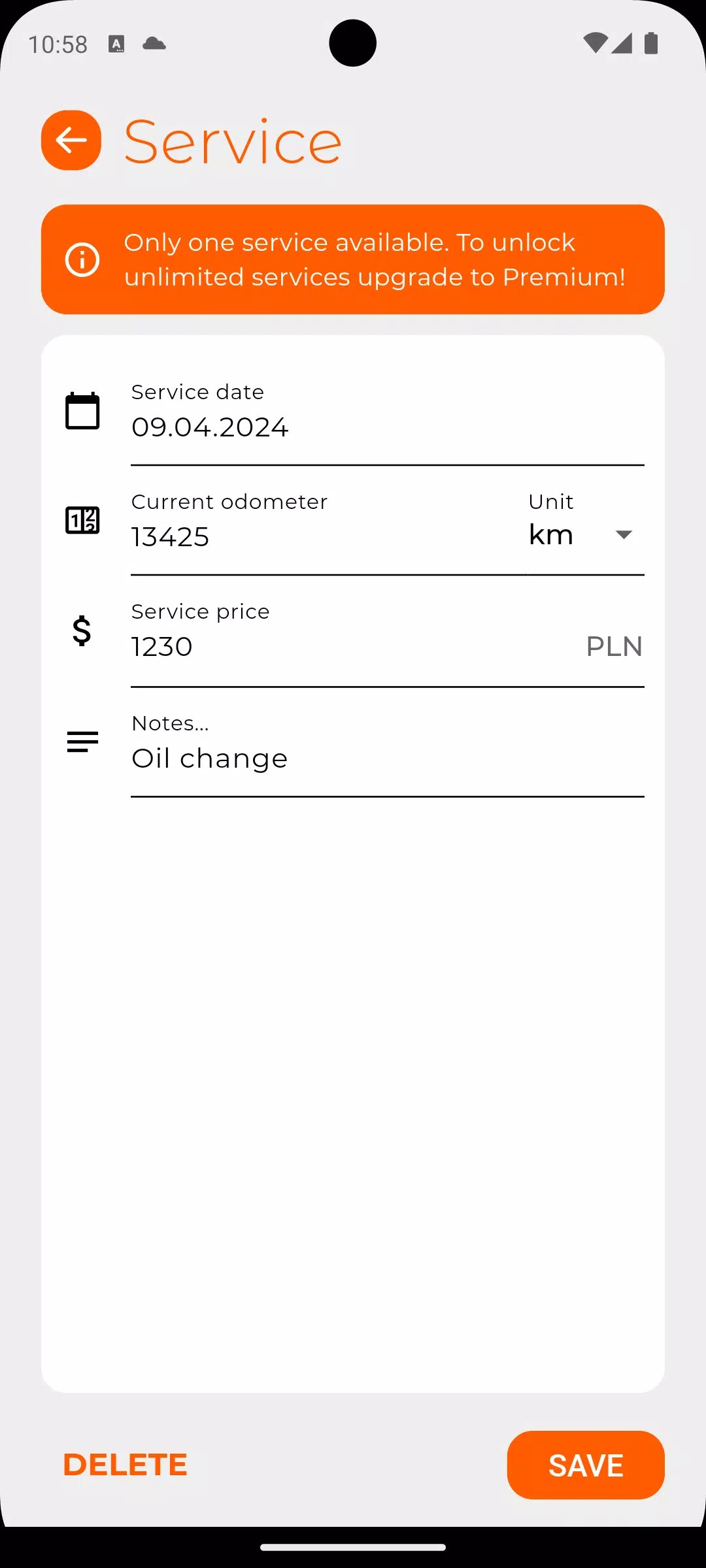Tap the odometer counter icon

[82, 521]
